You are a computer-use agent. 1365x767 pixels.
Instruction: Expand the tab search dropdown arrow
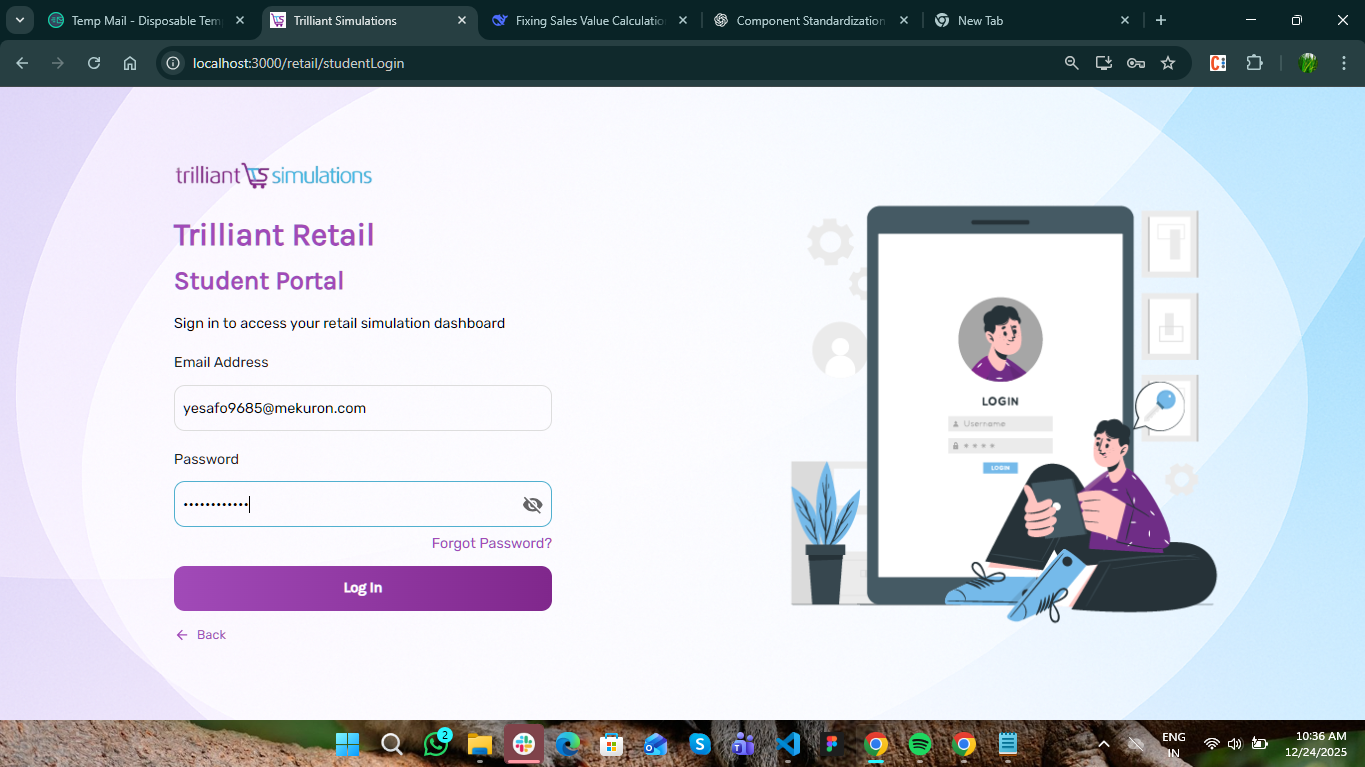point(20,20)
